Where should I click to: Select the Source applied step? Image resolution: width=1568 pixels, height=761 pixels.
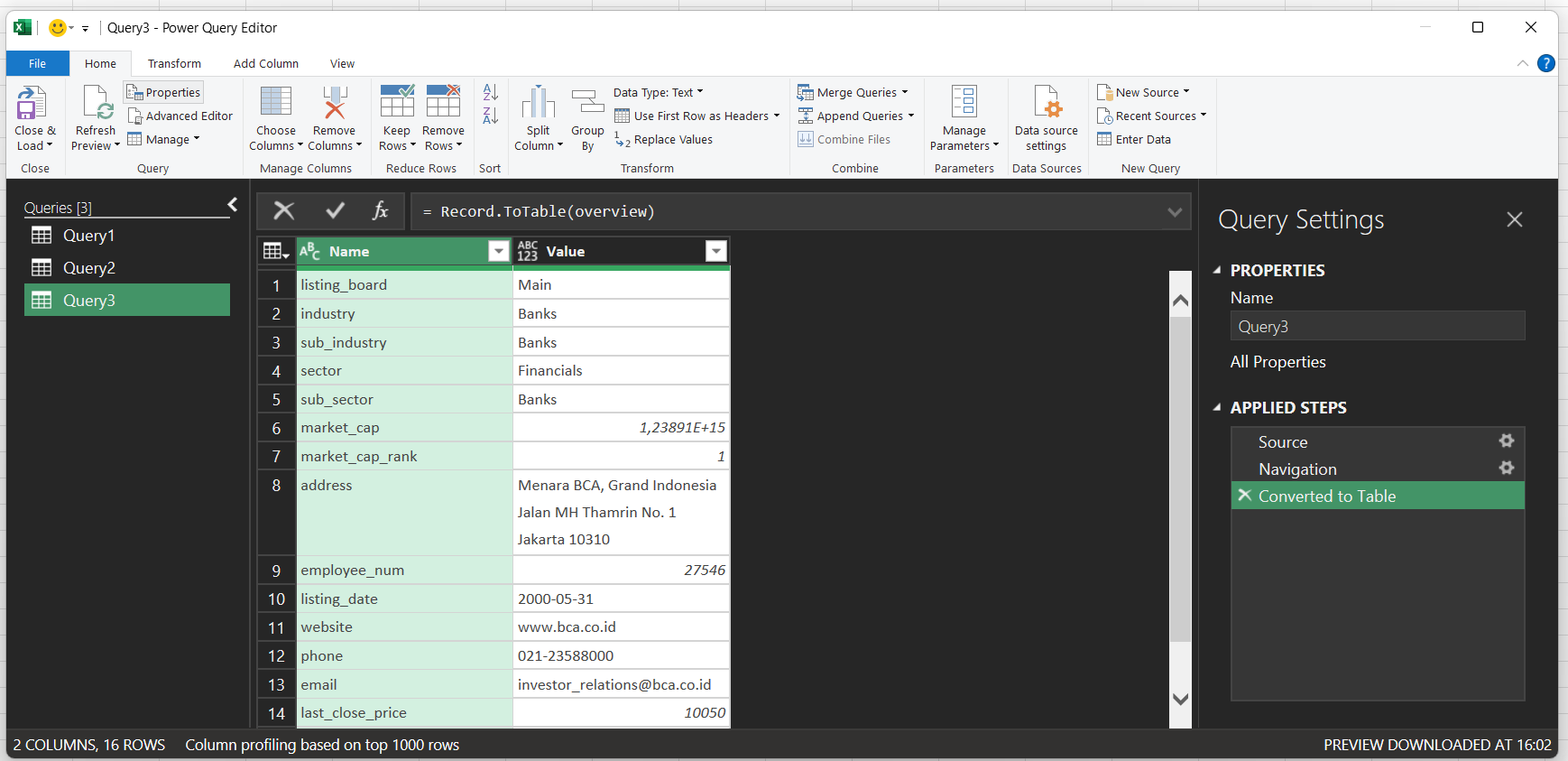pyautogui.click(x=1378, y=441)
